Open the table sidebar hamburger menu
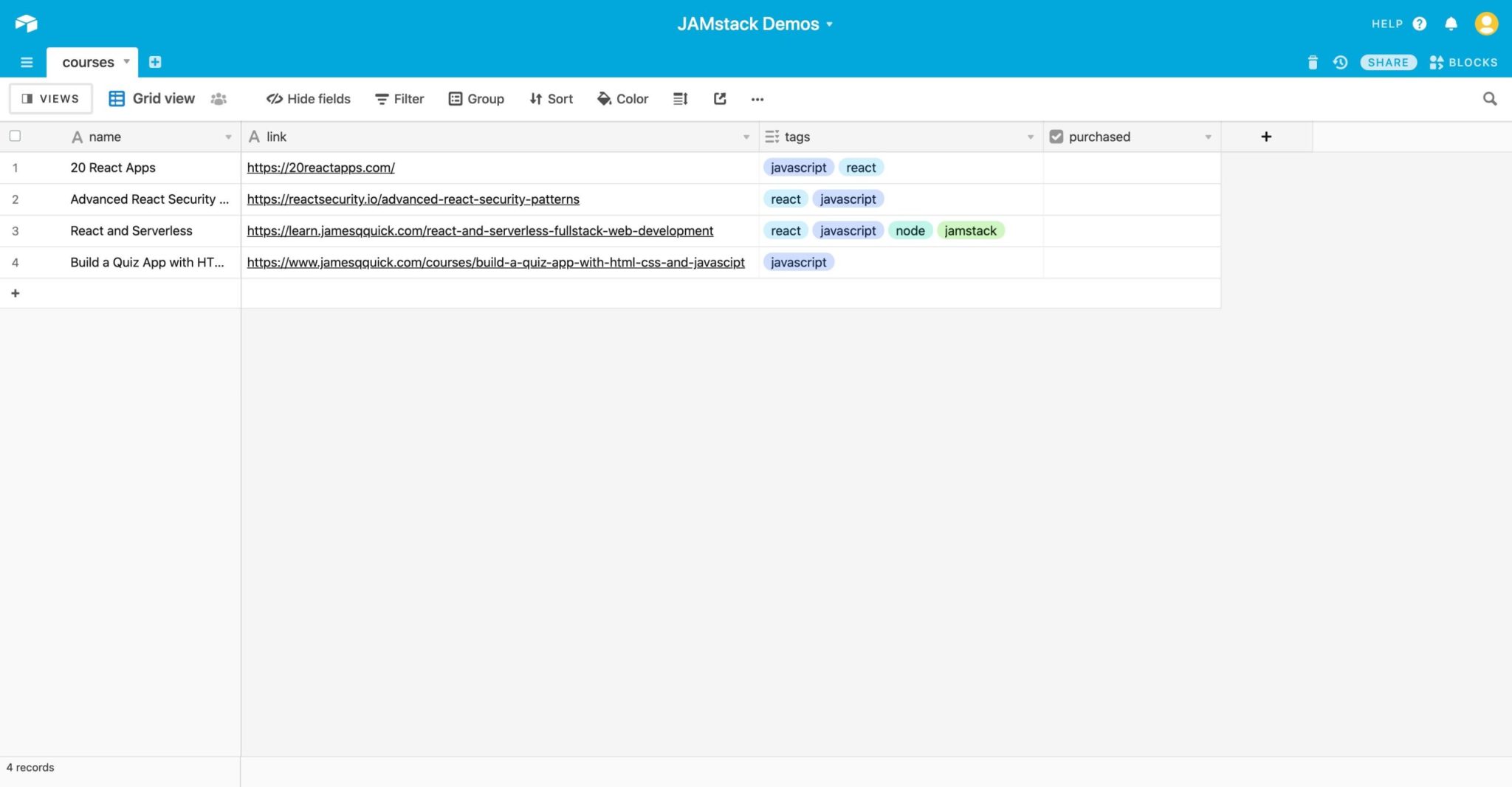 point(27,62)
